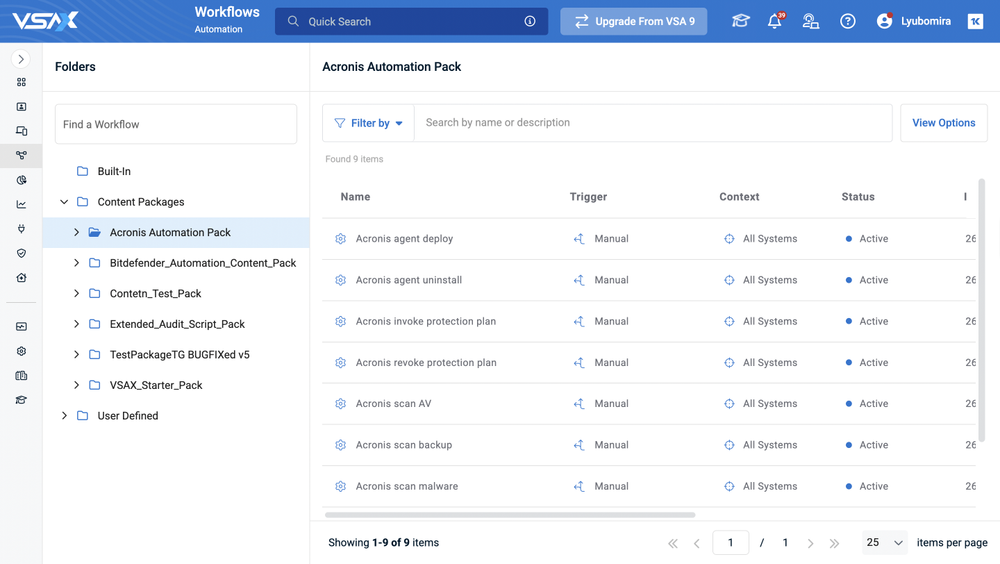Go to the next page

click(x=810, y=544)
